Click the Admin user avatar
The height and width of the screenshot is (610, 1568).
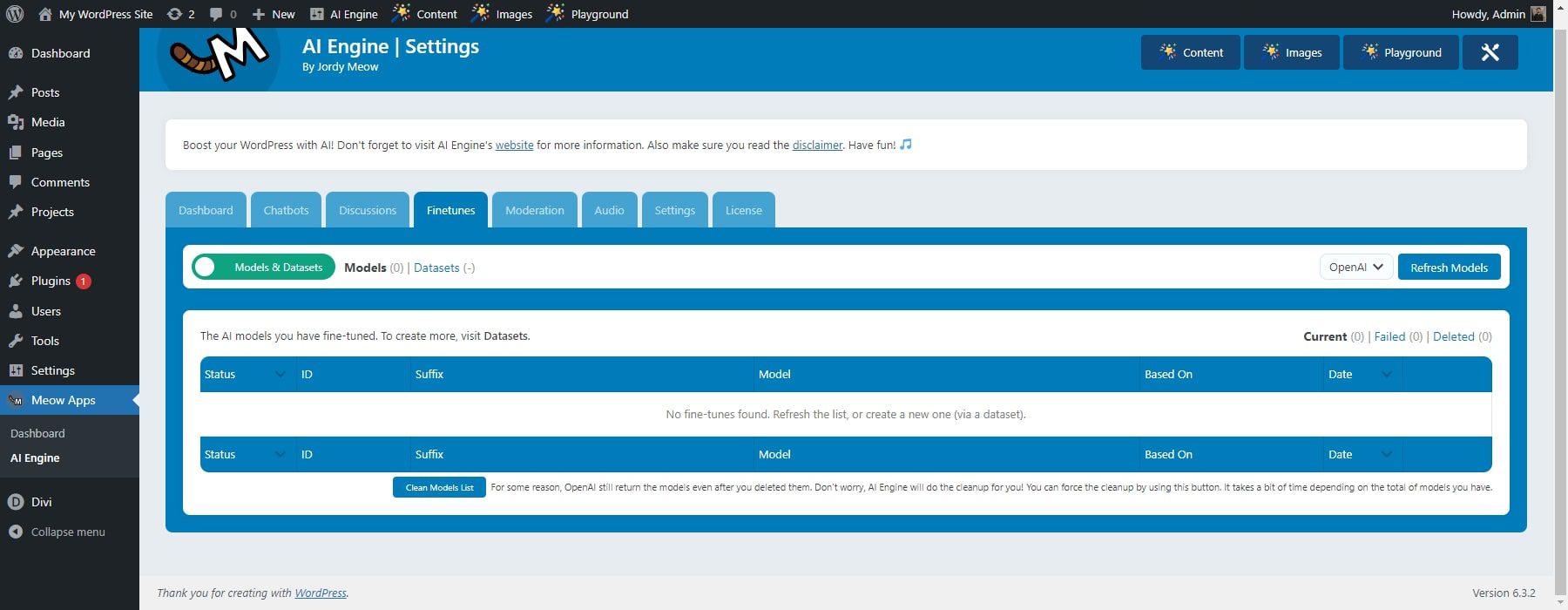[1538, 14]
